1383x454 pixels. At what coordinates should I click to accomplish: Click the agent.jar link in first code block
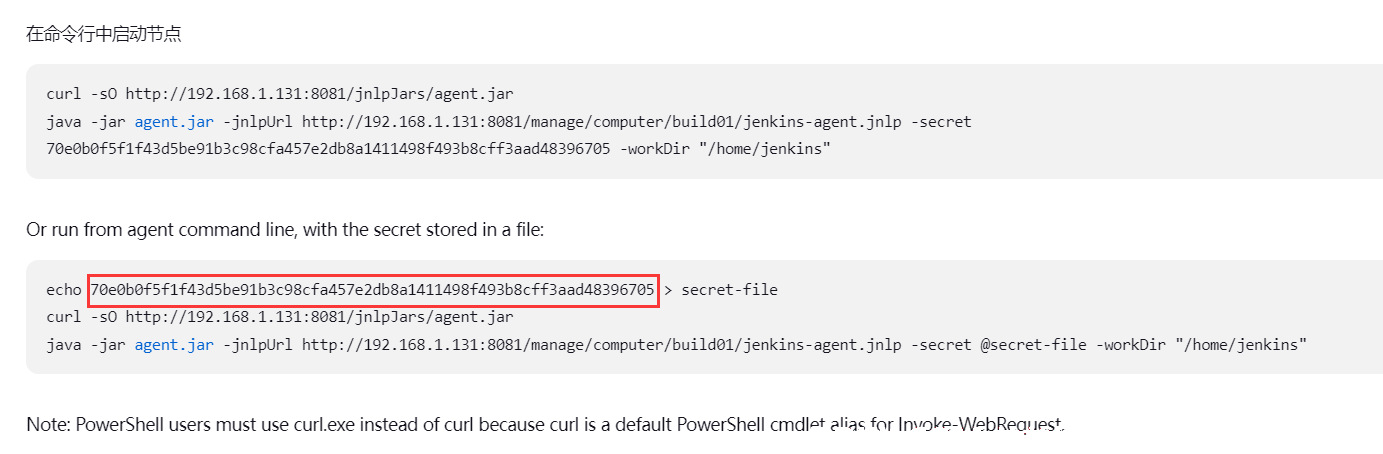174,121
